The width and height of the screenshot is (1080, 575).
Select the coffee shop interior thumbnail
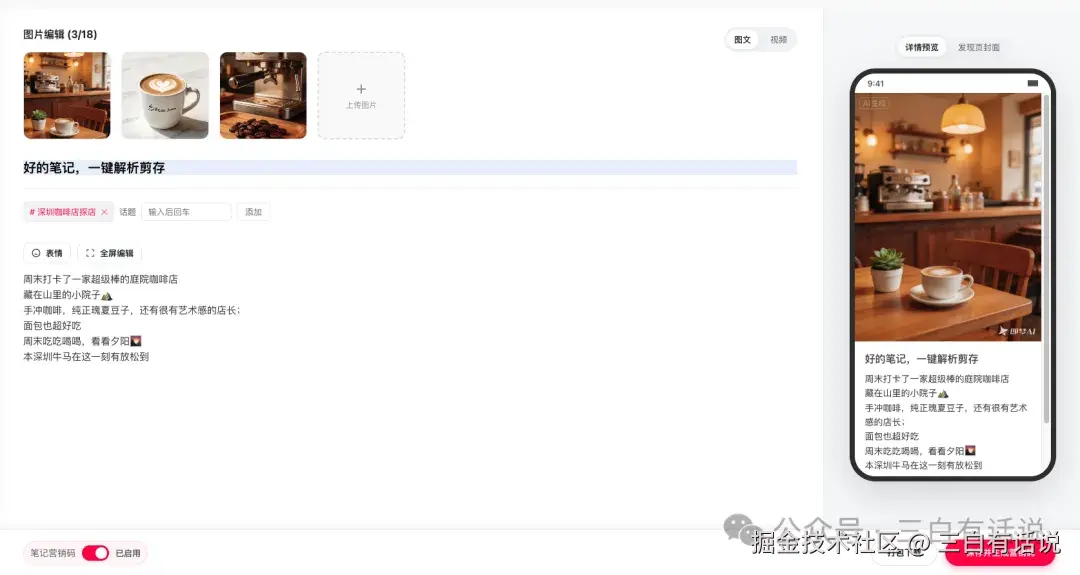67,95
